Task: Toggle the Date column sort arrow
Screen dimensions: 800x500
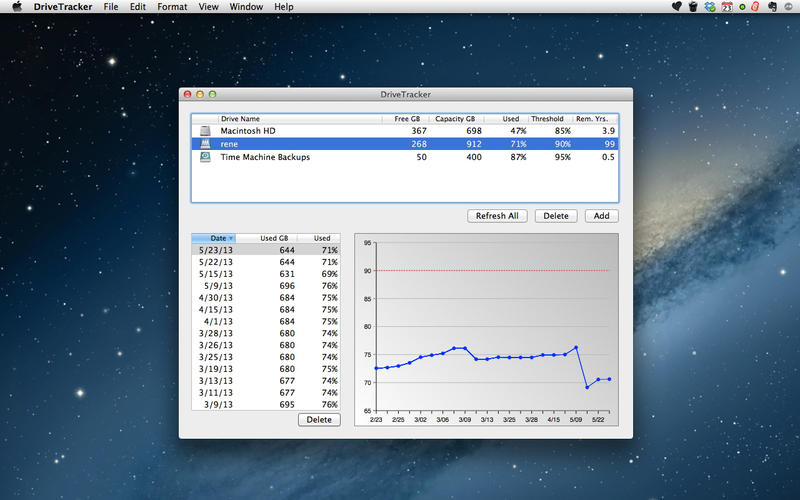Action: pyautogui.click(x=231, y=238)
